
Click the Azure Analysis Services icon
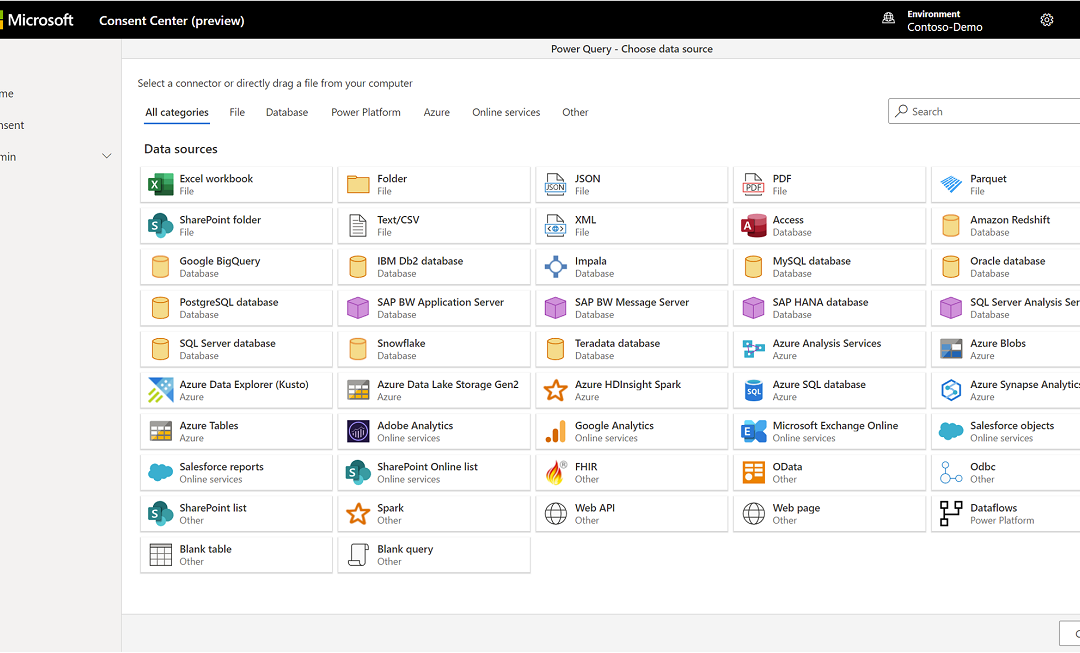coord(754,349)
